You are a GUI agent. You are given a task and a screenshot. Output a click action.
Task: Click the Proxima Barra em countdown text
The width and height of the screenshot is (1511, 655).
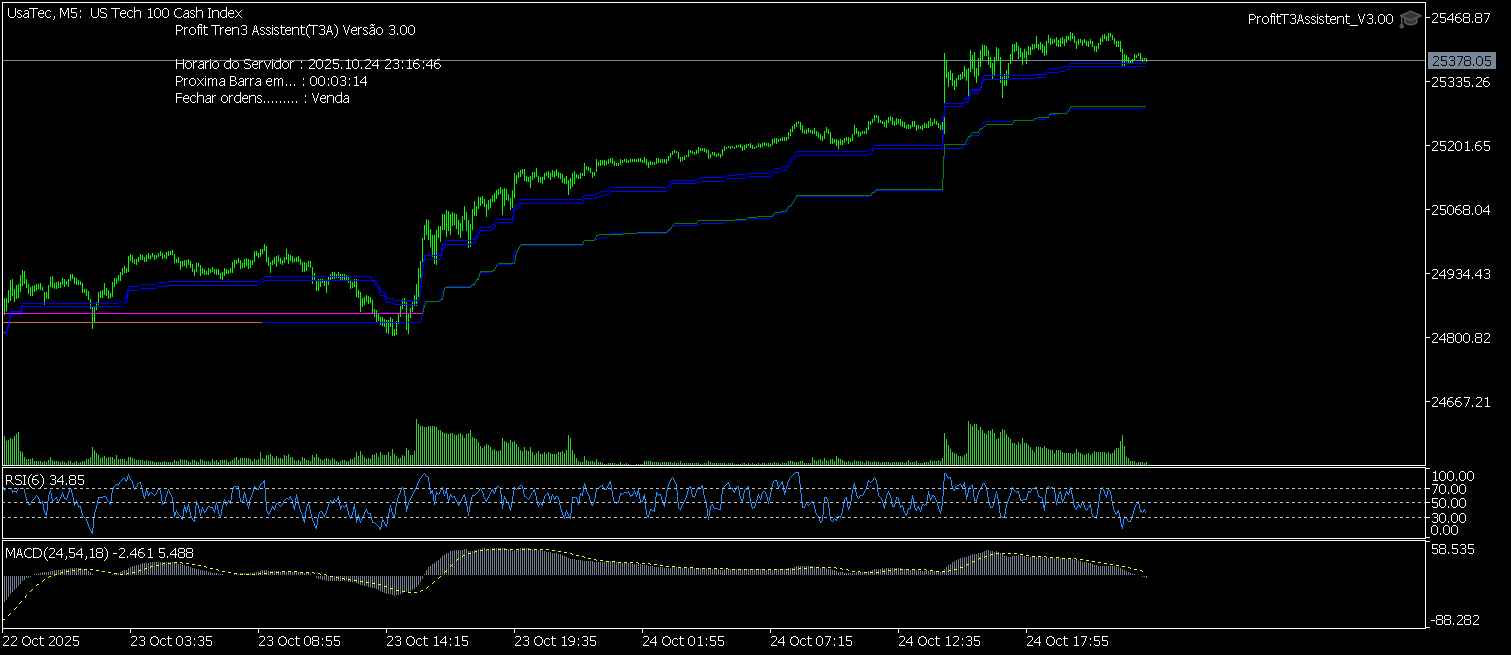coord(271,81)
